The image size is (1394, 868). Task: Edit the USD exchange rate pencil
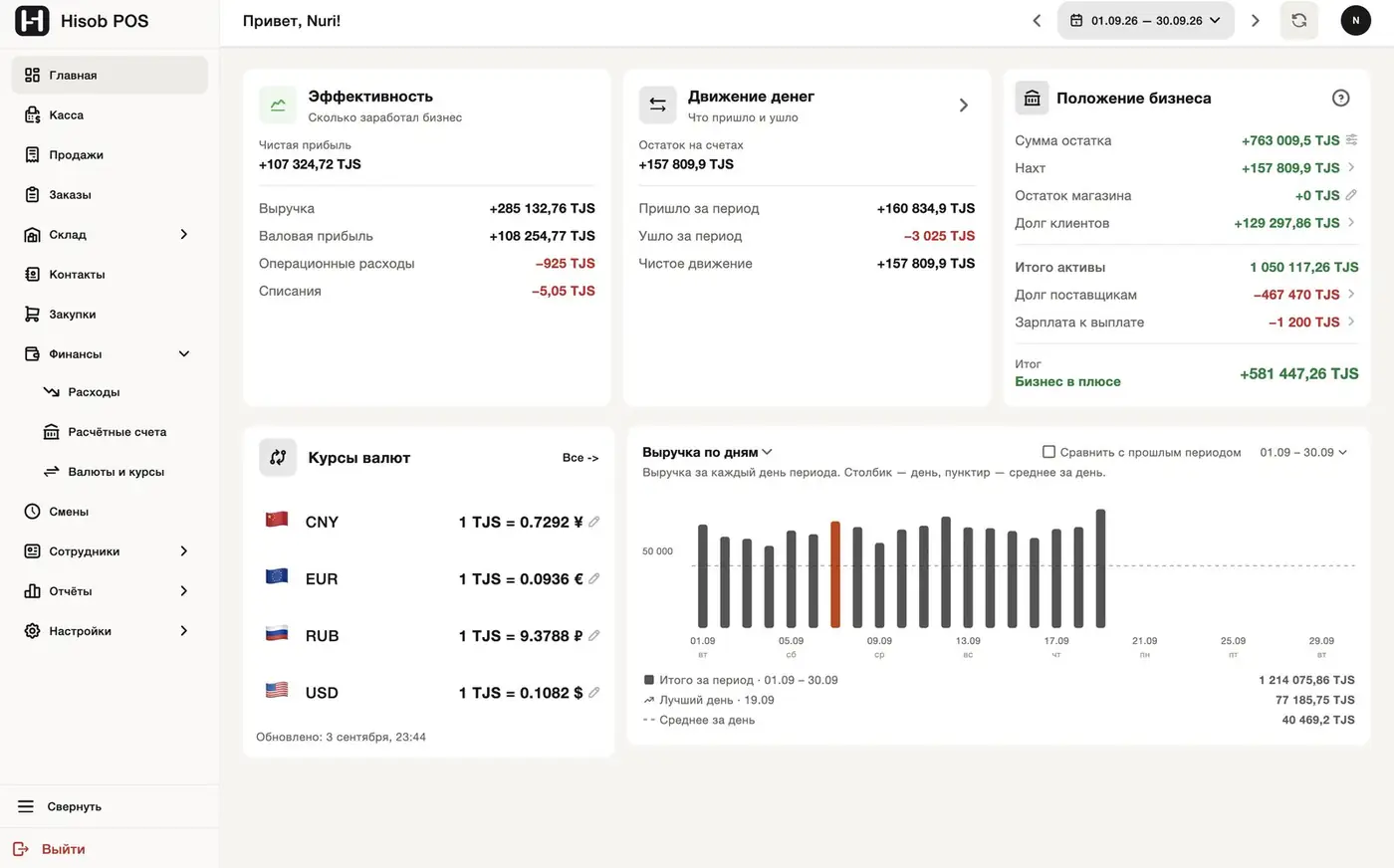click(594, 692)
